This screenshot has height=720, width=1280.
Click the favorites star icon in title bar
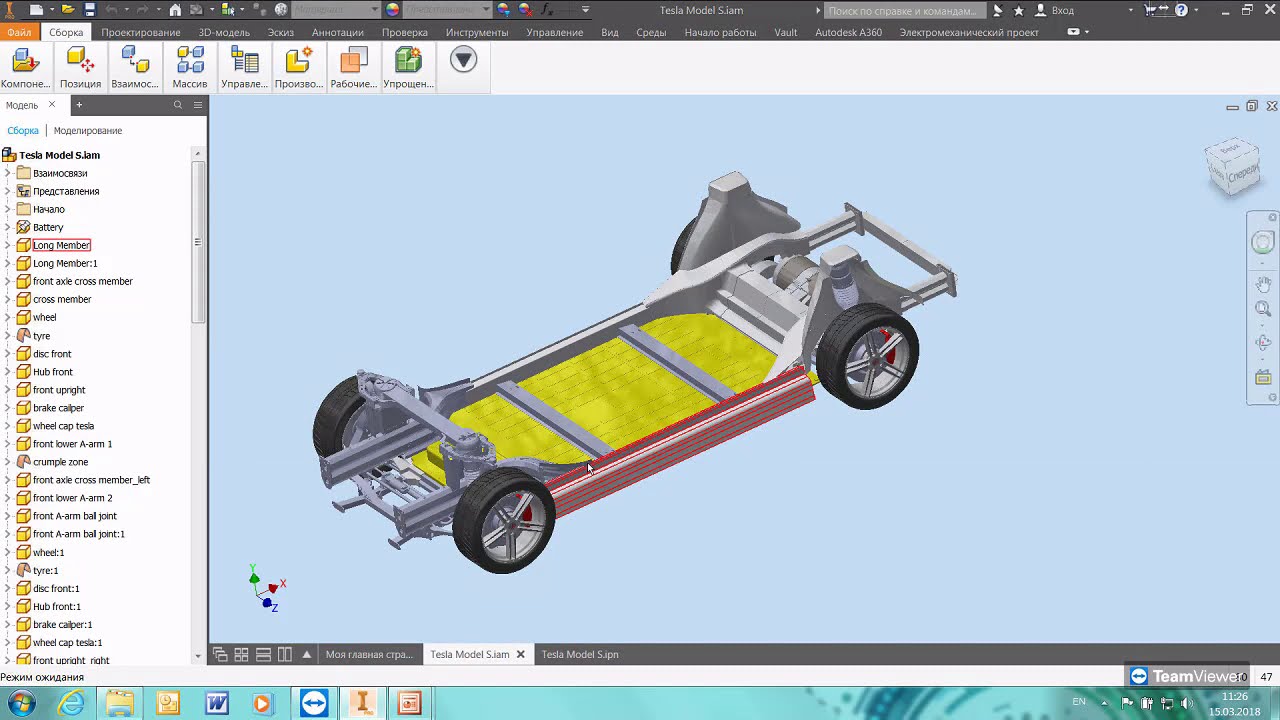click(1018, 10)
